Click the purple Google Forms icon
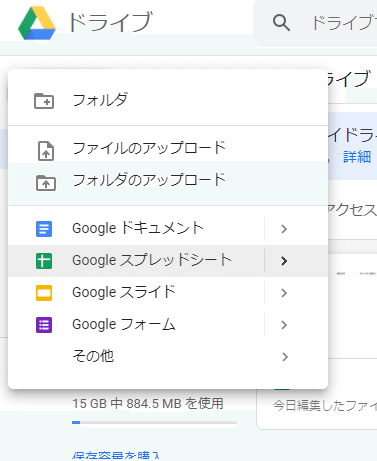 44,325
